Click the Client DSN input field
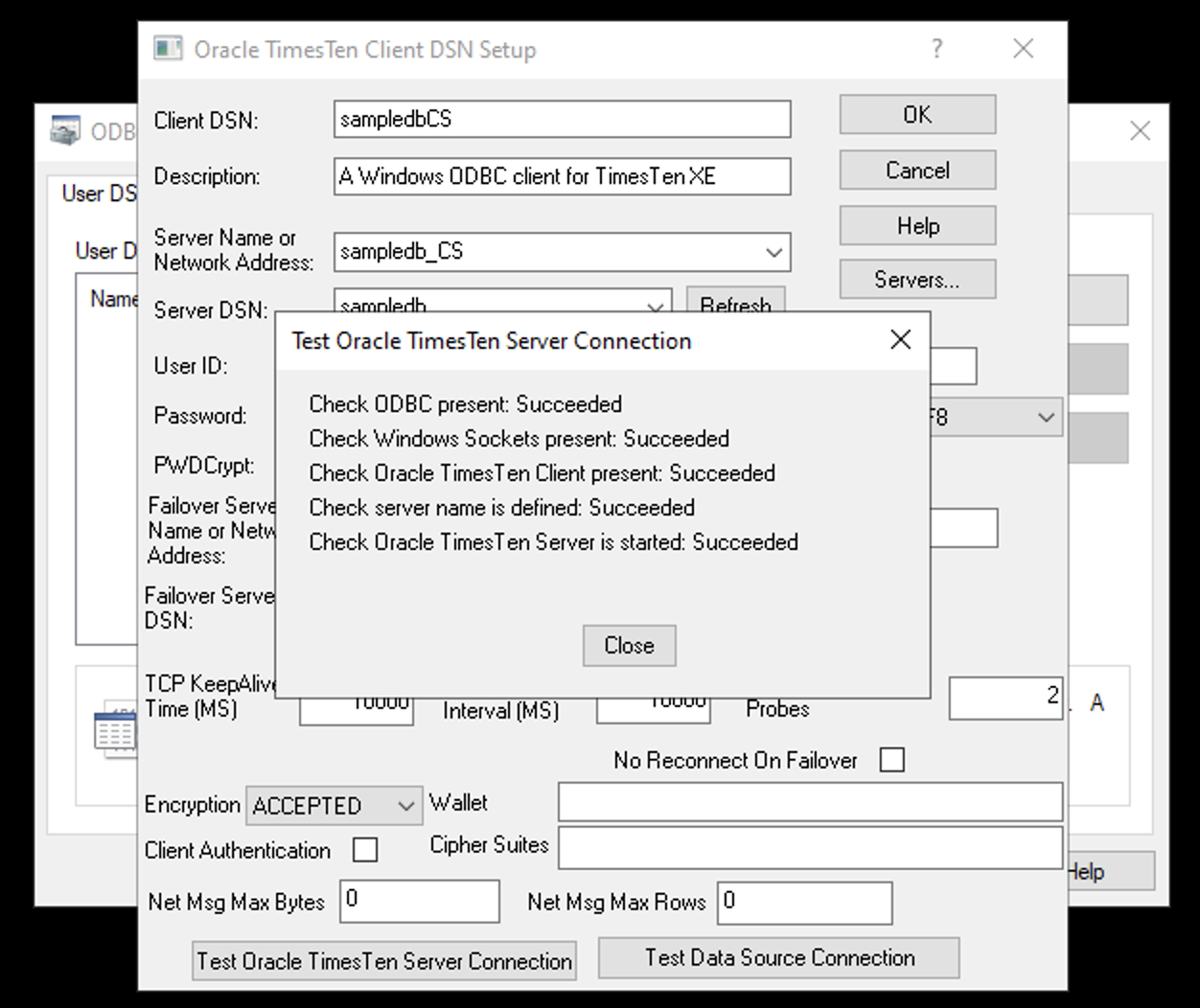The width and height of the screenshot is (1200, 1008). (561, 119)
